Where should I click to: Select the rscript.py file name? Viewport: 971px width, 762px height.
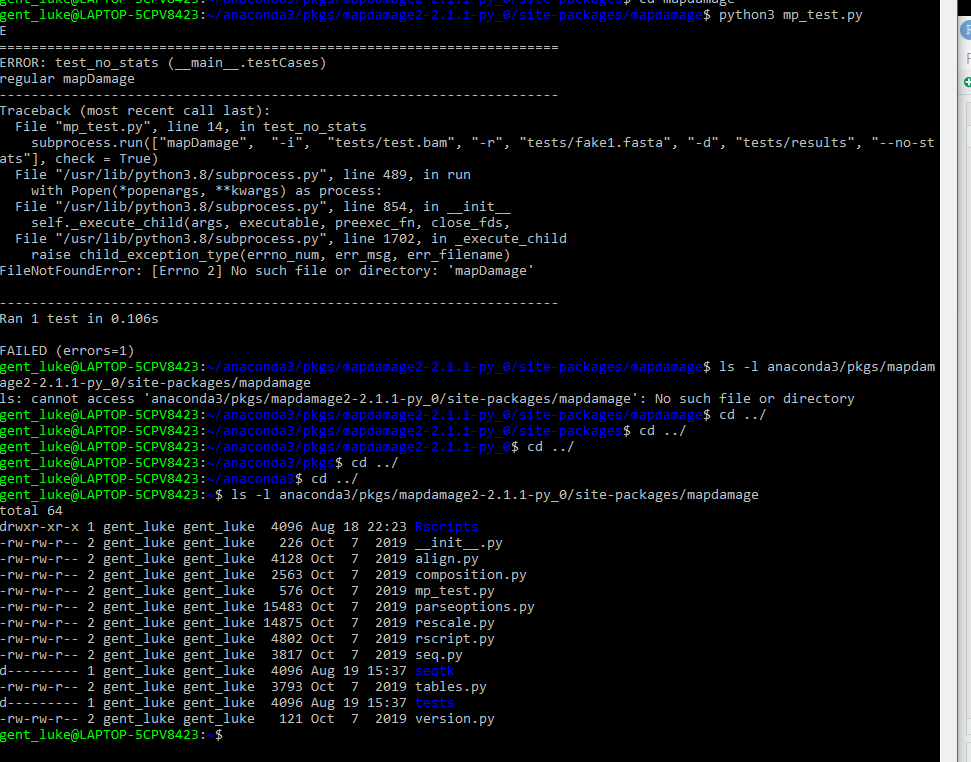[455, 639]
